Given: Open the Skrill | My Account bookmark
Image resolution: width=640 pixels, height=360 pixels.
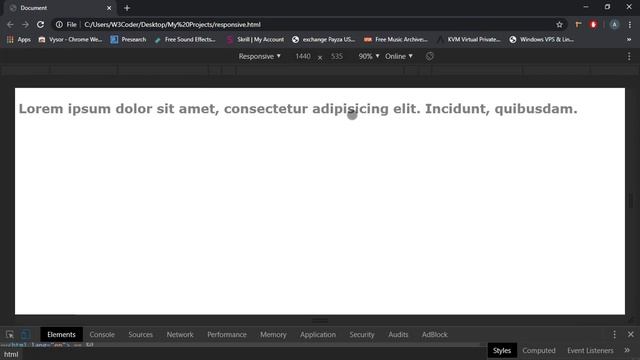Looking at the screenshot, I should pos(256,40).
